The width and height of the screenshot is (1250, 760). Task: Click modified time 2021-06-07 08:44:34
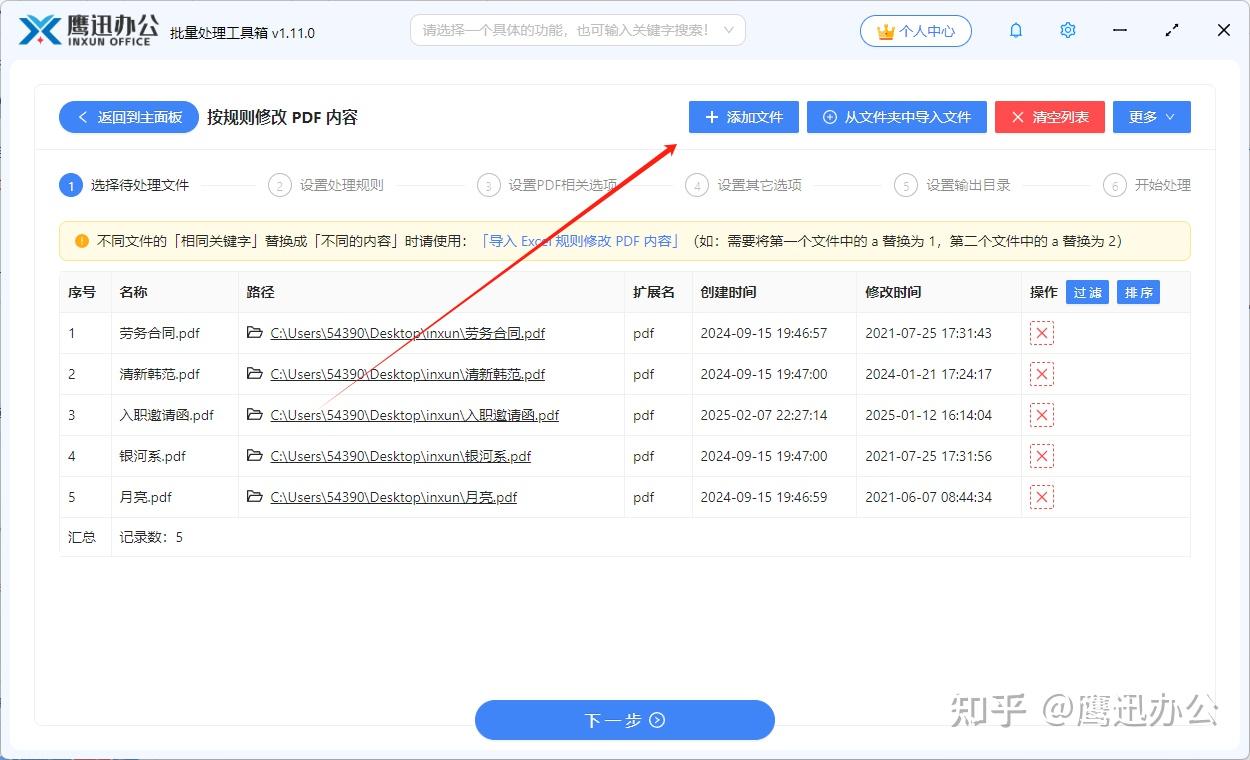(x=928, y=497)
